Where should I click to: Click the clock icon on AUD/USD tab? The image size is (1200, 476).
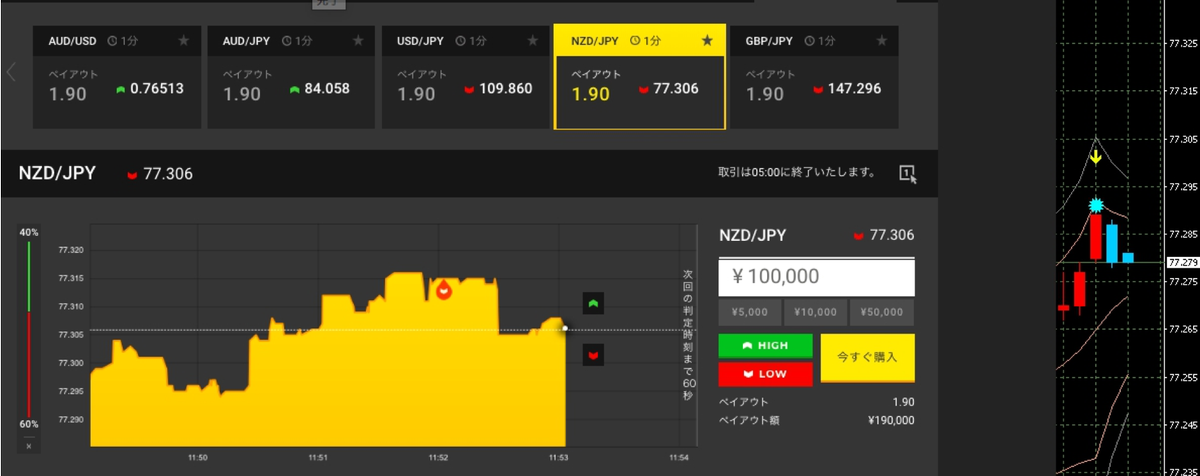(x=113, y=41)
